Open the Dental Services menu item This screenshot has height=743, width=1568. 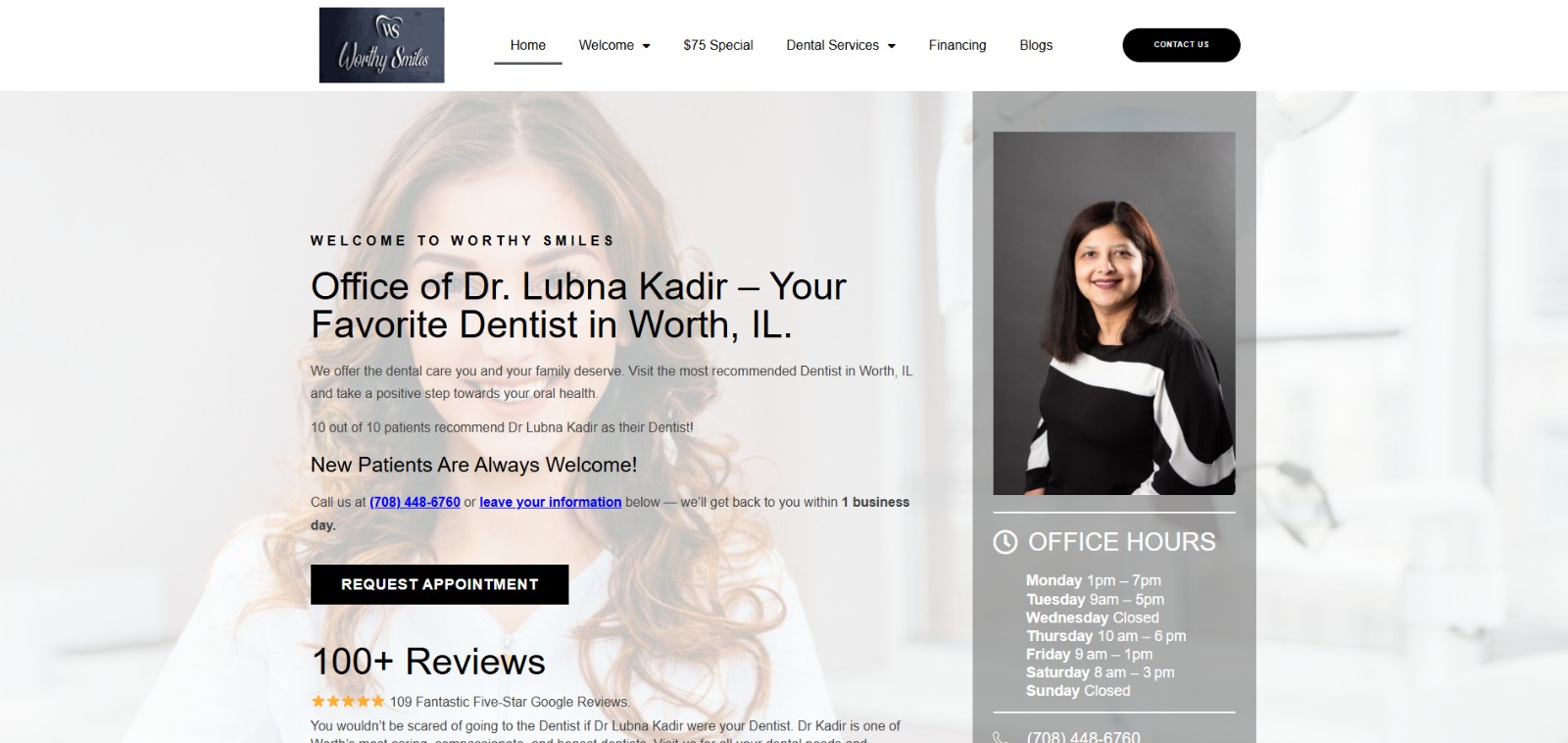[833, 45]
